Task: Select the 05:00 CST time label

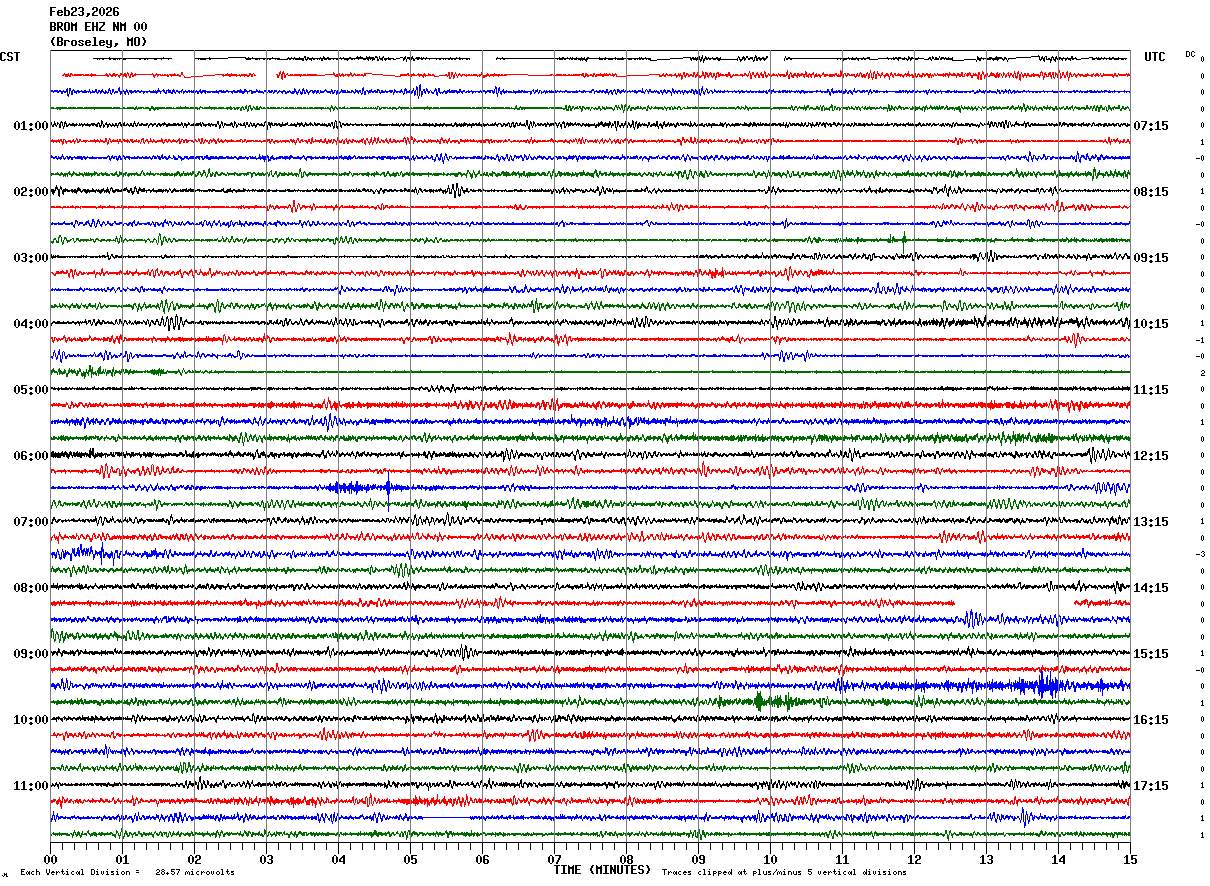Action: [x=31, y=390]
